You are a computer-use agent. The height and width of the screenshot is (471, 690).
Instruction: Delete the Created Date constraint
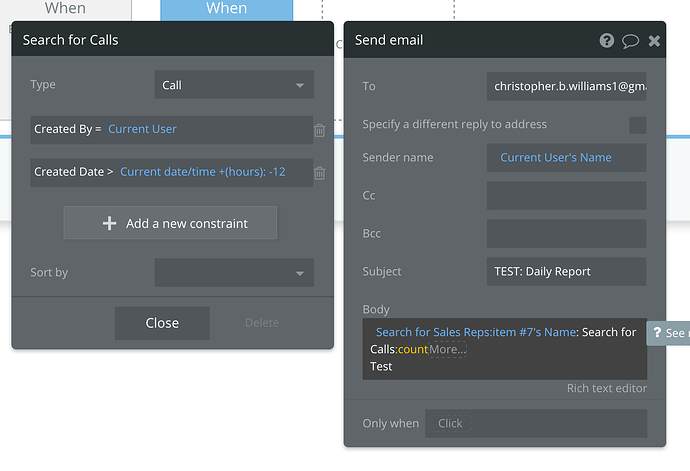pos(320,173)
